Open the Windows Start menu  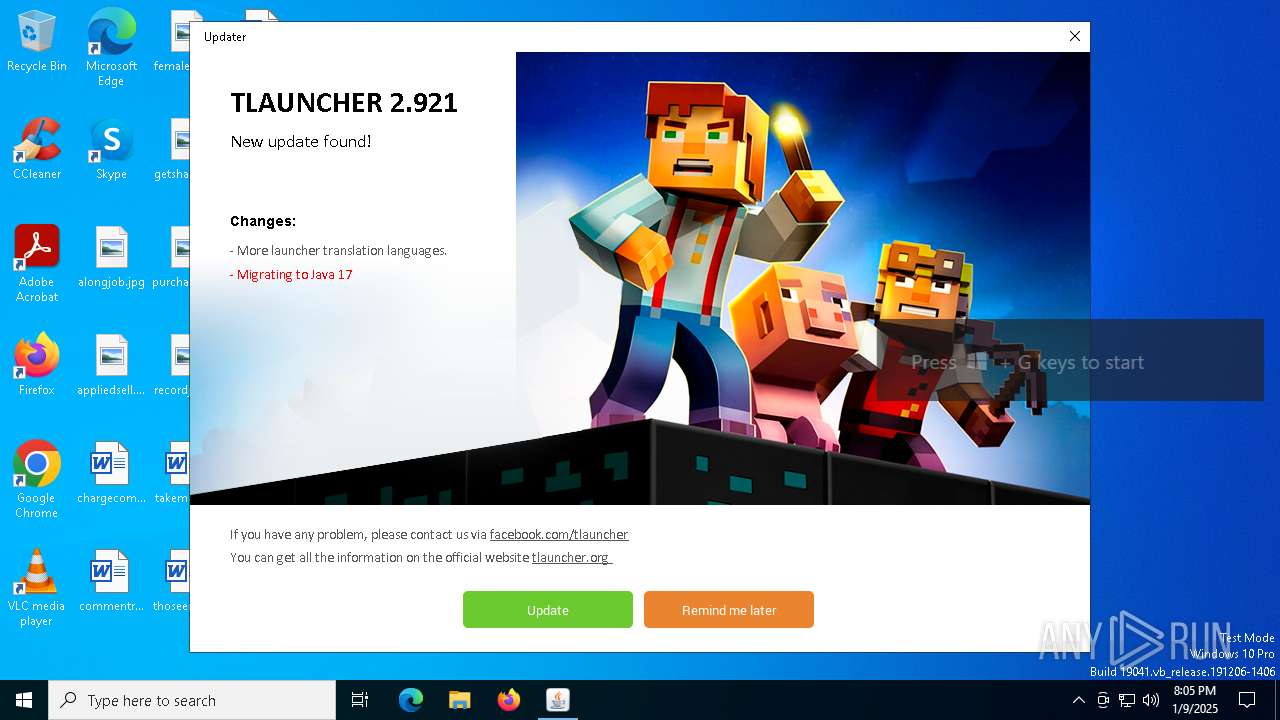click(24, 700)
